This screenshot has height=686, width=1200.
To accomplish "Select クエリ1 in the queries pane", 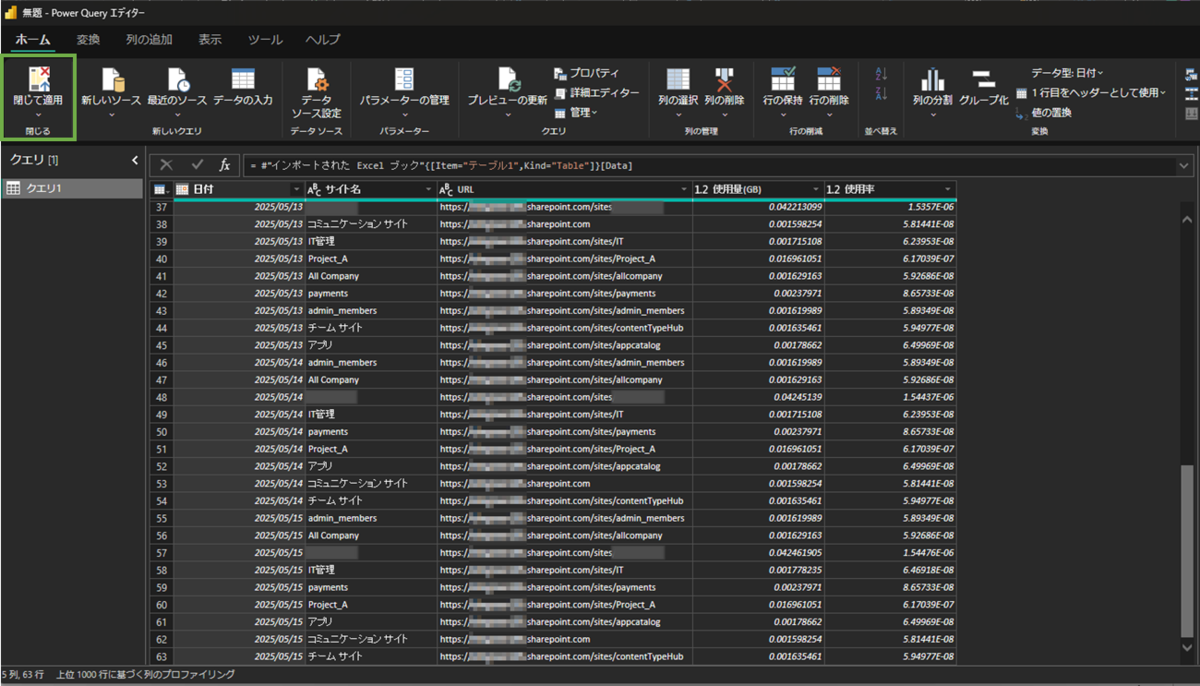I will (72, 188).
